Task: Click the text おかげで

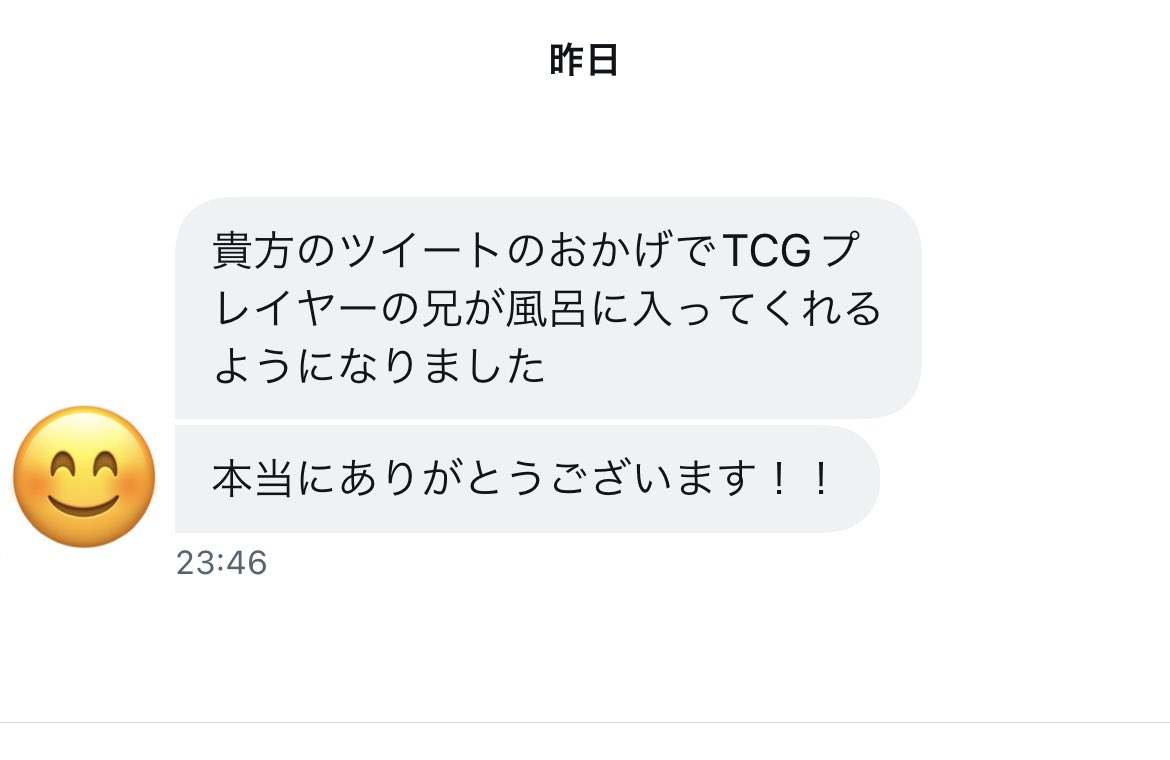Action: click(634, 250)
